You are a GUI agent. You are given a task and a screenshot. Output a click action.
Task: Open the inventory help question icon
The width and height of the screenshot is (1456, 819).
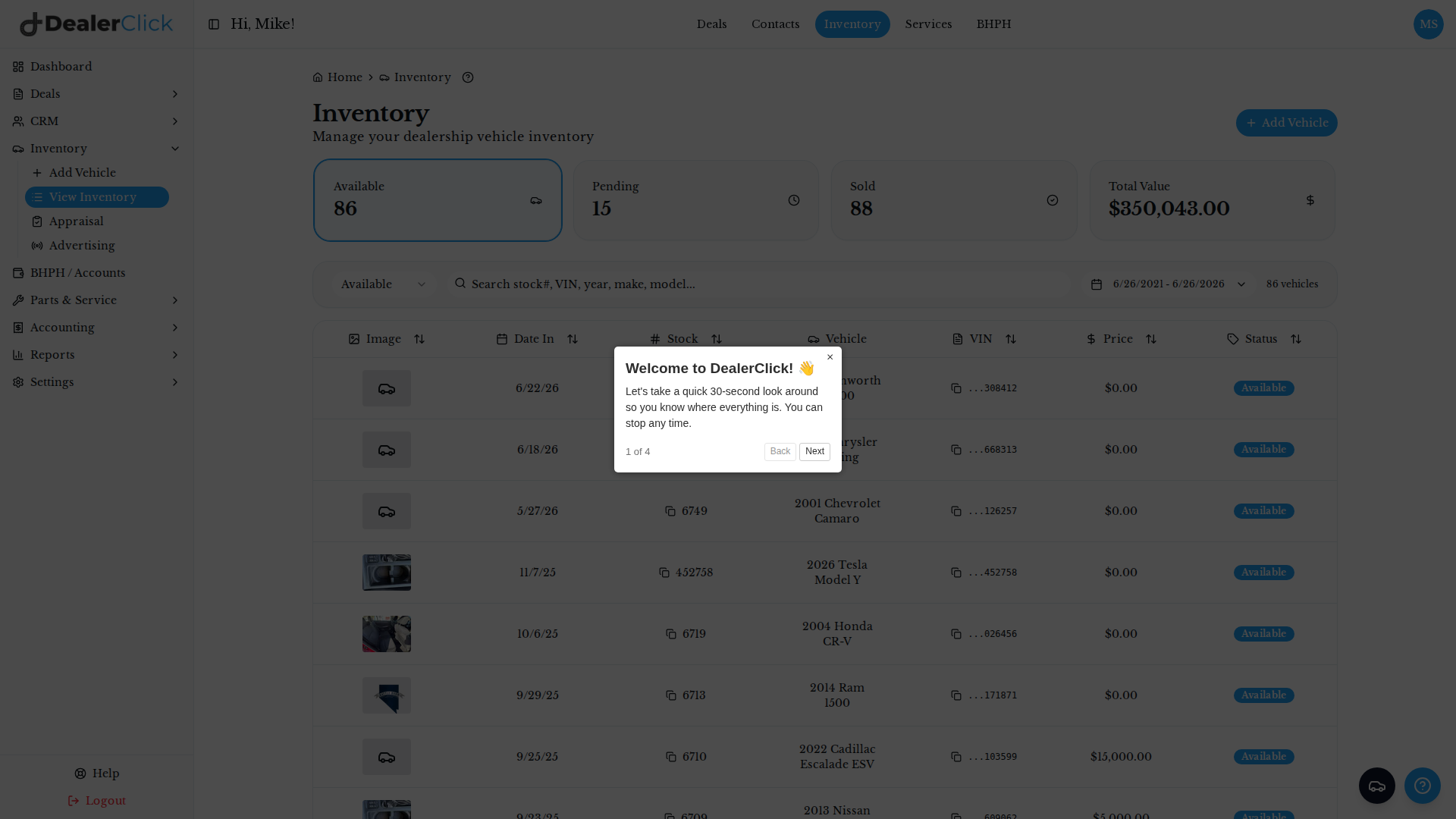(468, 77)
